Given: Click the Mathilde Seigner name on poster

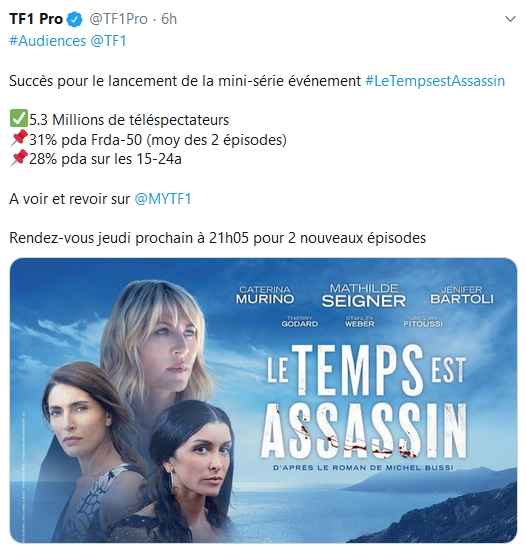Looking at the screenshot, I should tap(364, 296).
